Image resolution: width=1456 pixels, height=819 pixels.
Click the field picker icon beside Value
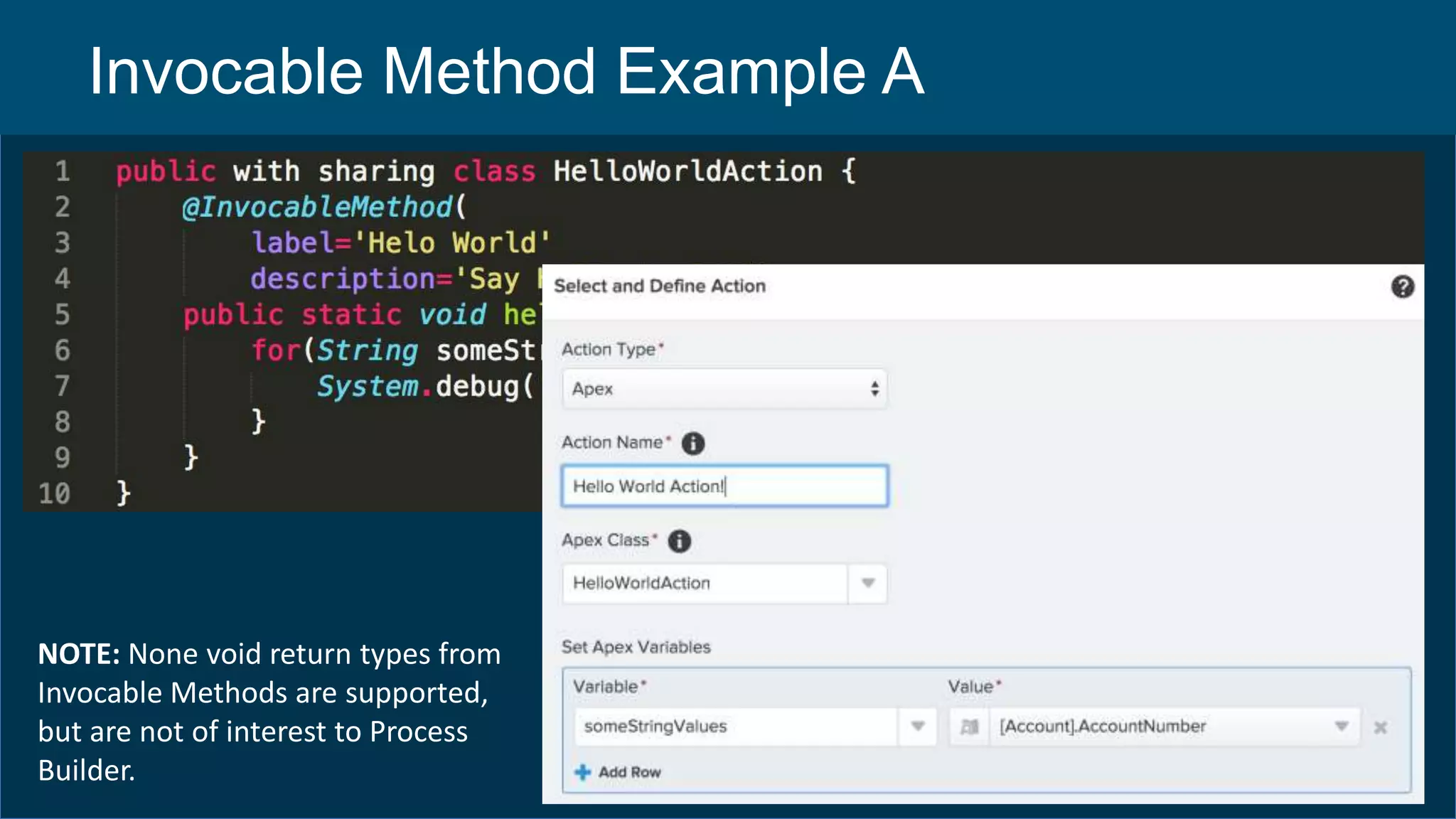(x=969, y=727)
